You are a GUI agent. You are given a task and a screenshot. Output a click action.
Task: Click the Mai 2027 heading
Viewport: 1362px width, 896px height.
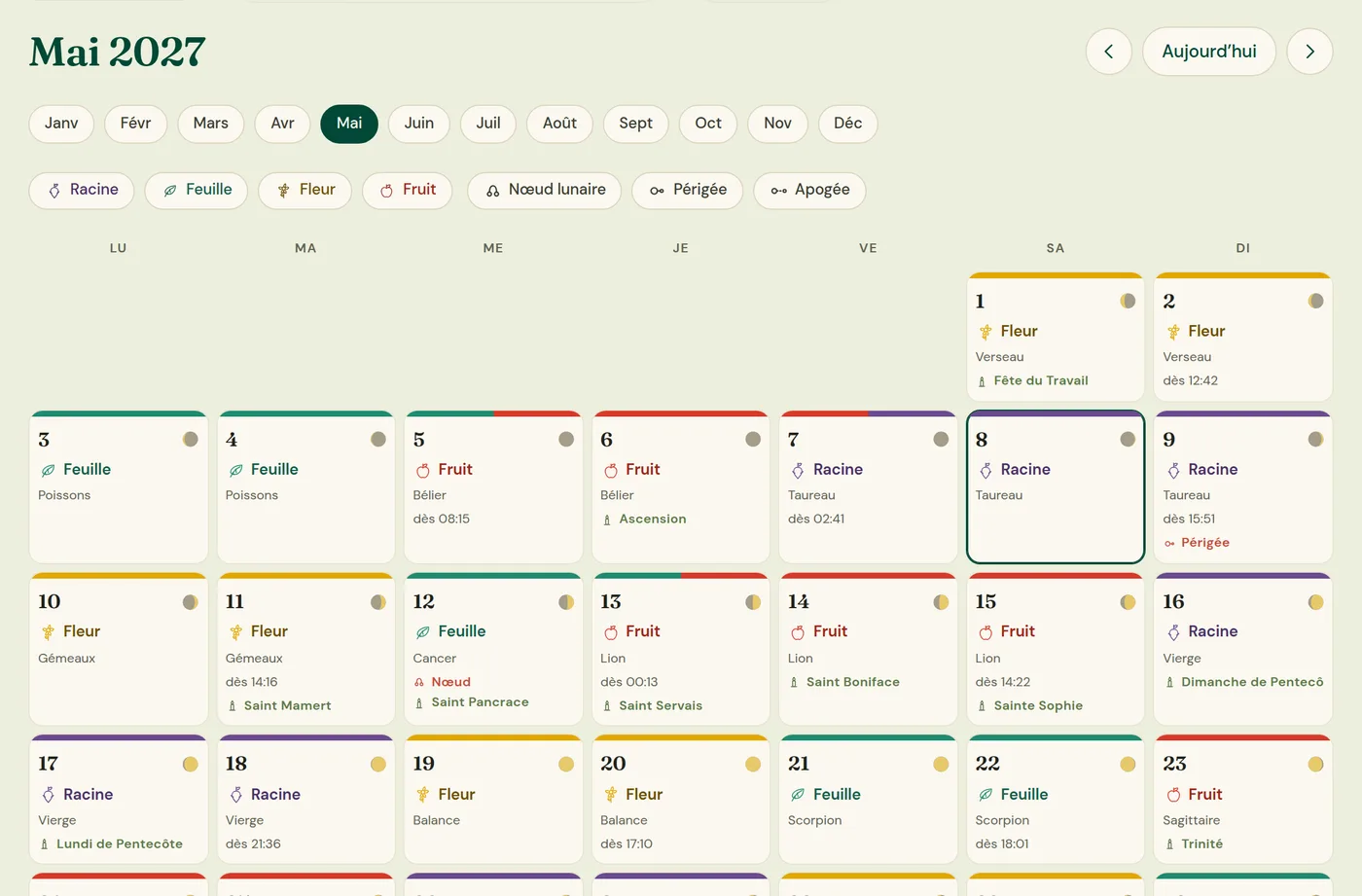118,52
